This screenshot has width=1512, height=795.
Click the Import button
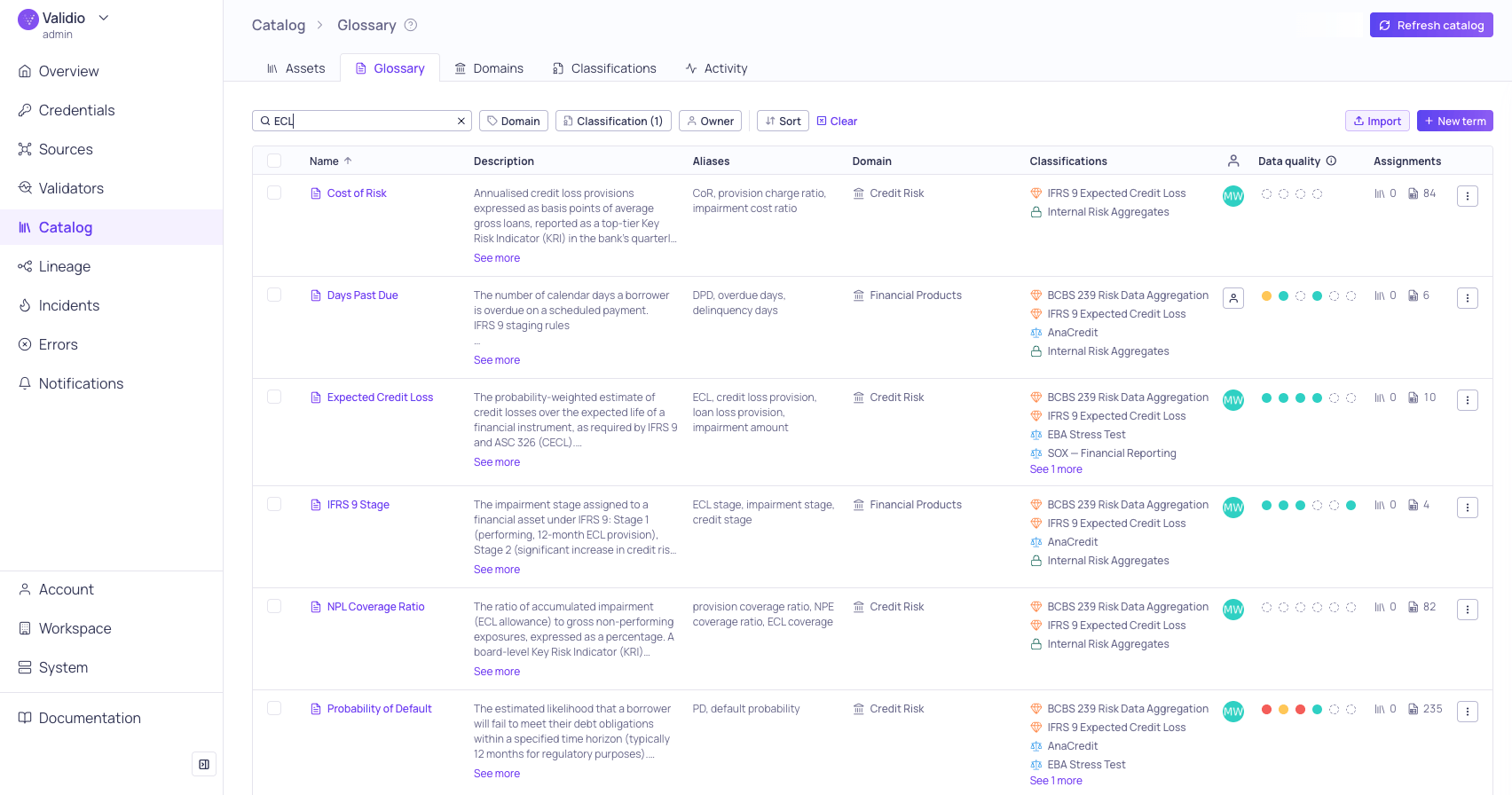click(x=1377, y=121)
